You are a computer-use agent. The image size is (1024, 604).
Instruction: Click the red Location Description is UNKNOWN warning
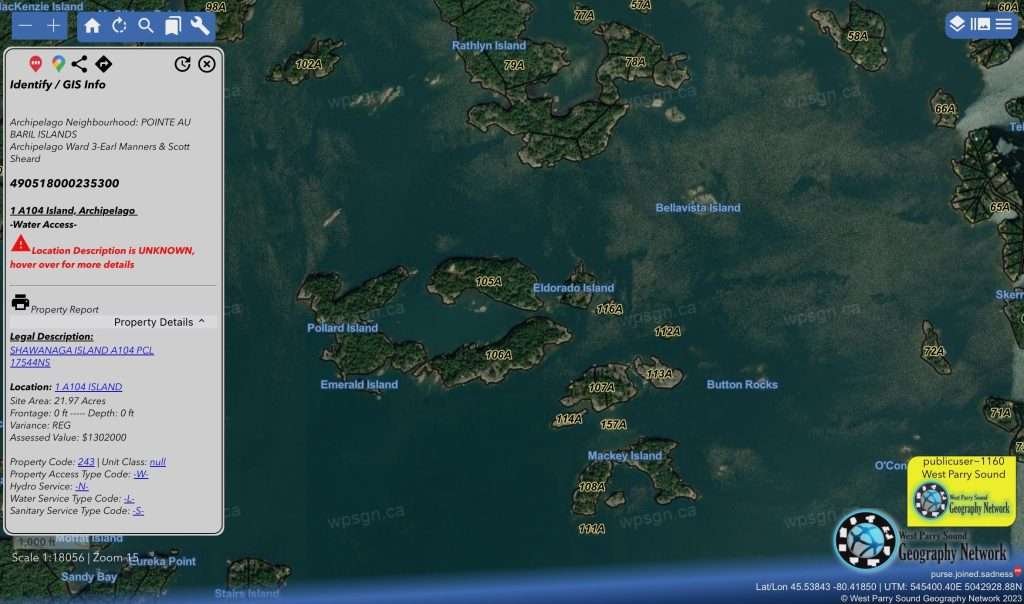[102, 257]
